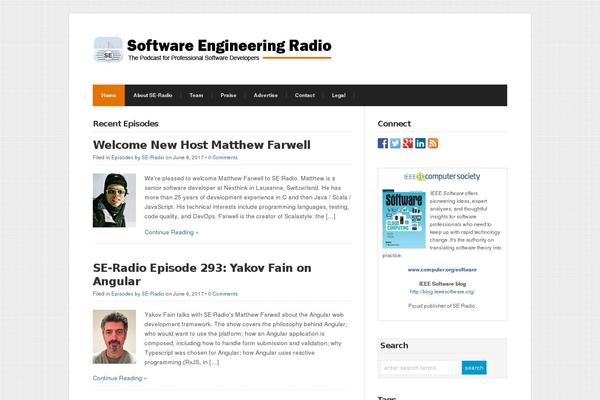Continue Reading the Matthew Farwell post
The image size is (600, 400).
point(171,232)
